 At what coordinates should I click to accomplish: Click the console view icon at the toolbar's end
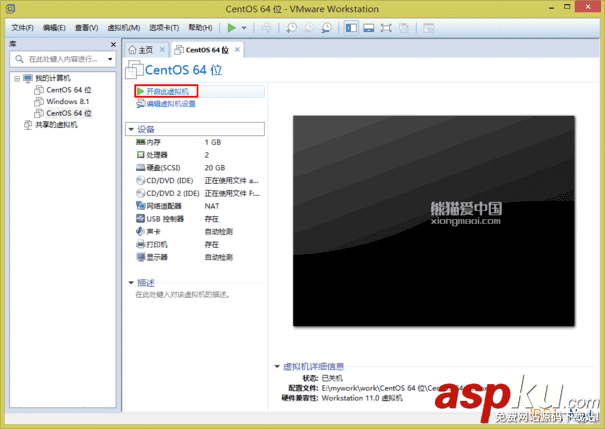(428, 28)
